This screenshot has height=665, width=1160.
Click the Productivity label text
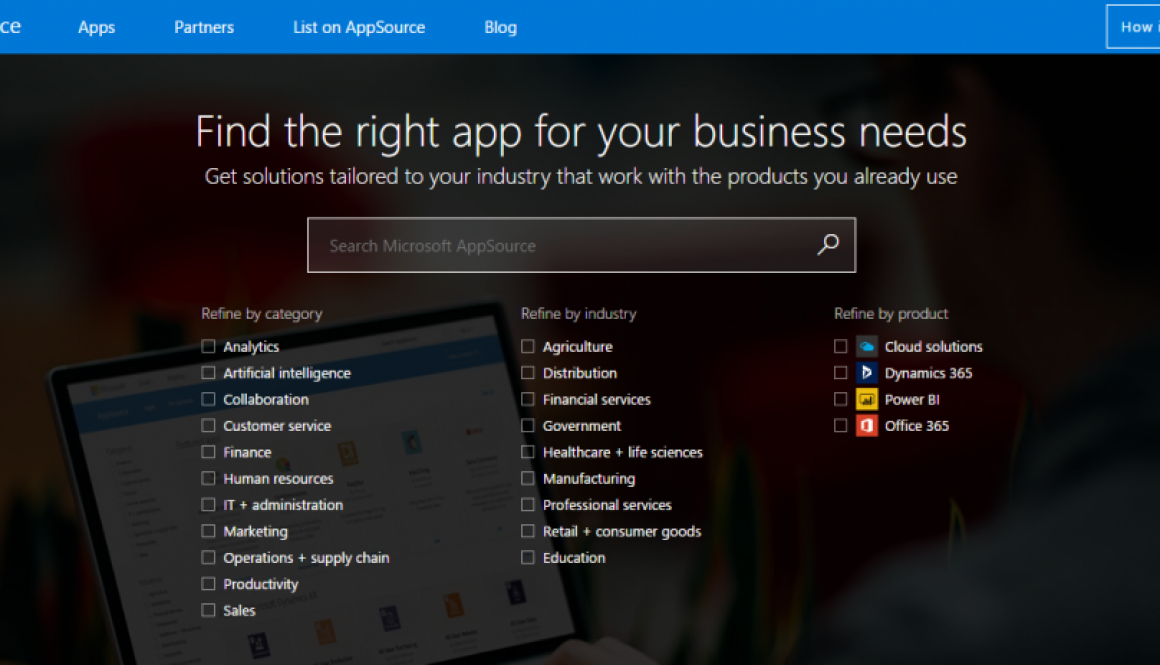click(x=261, y=584)
